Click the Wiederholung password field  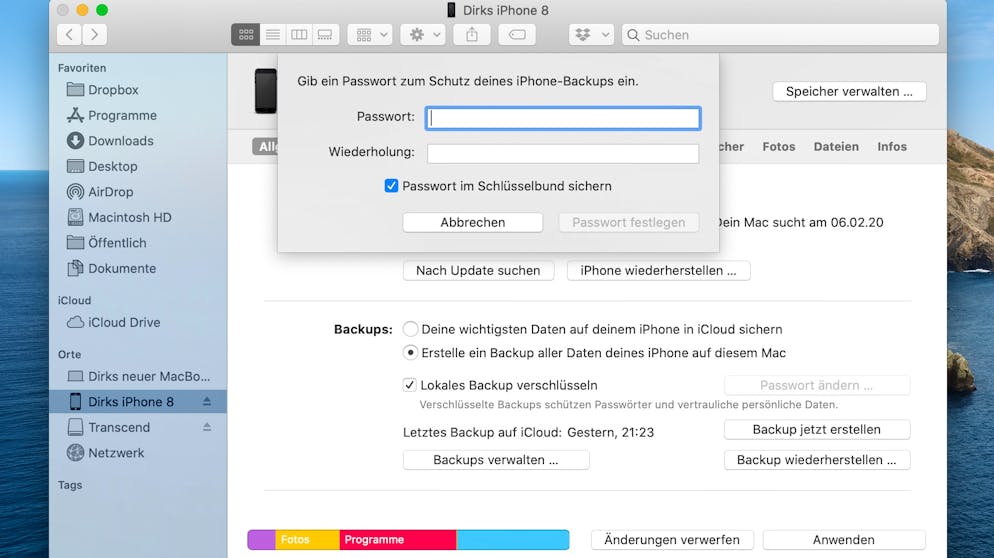563,153
